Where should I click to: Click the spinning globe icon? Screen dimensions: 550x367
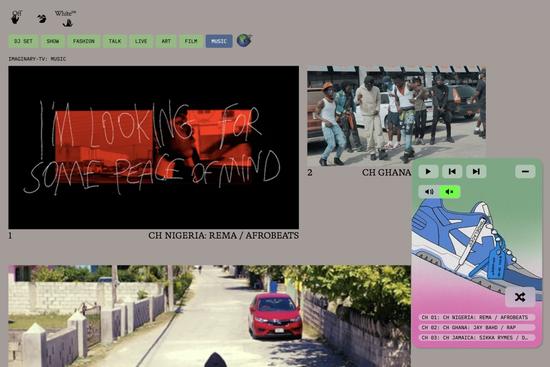coord(244,40)
